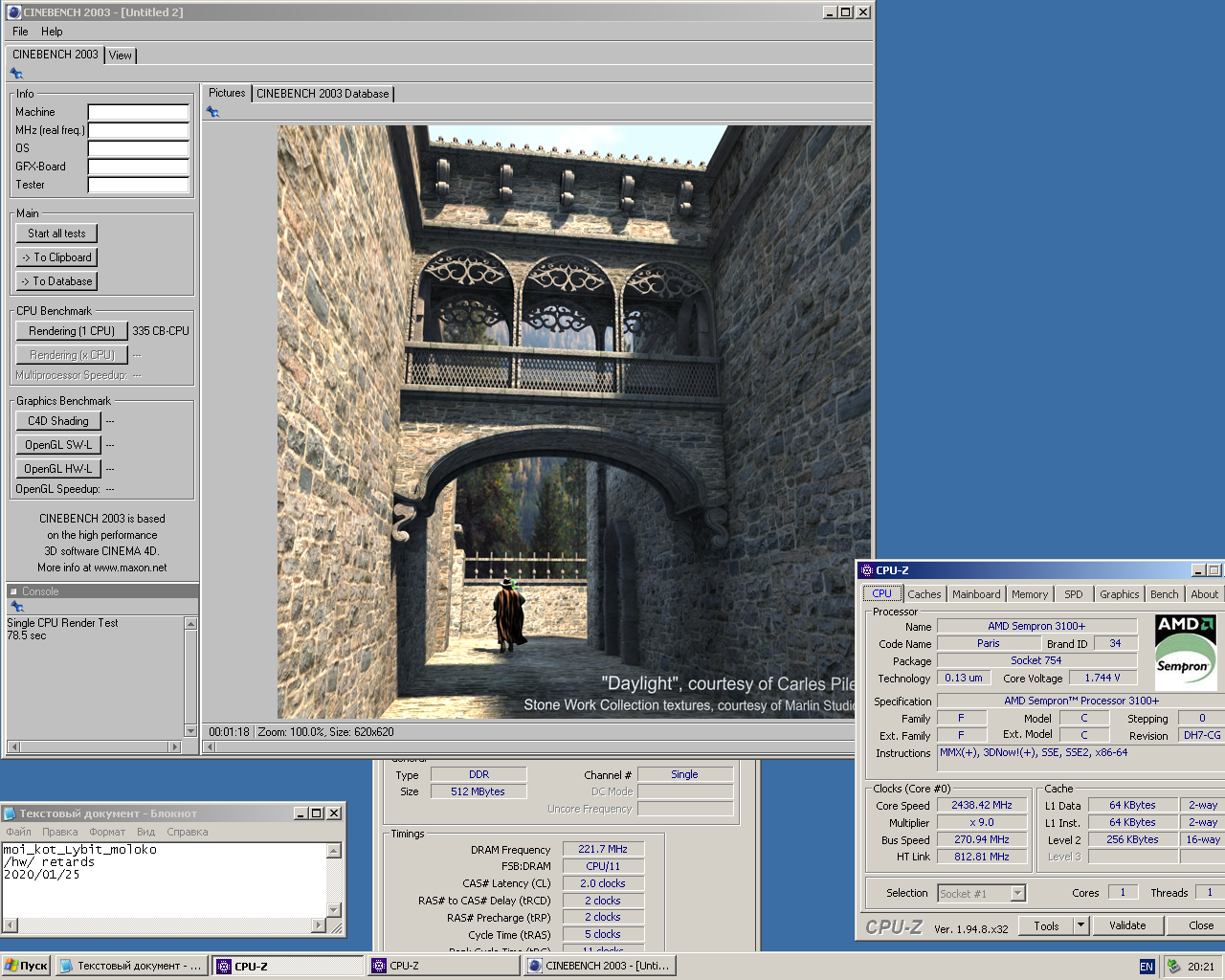Image resolution: width=1225 pixels, height=980 pixels.
Task: Open the Справка menu in Notepad
Action: click(x=188, y=832)
